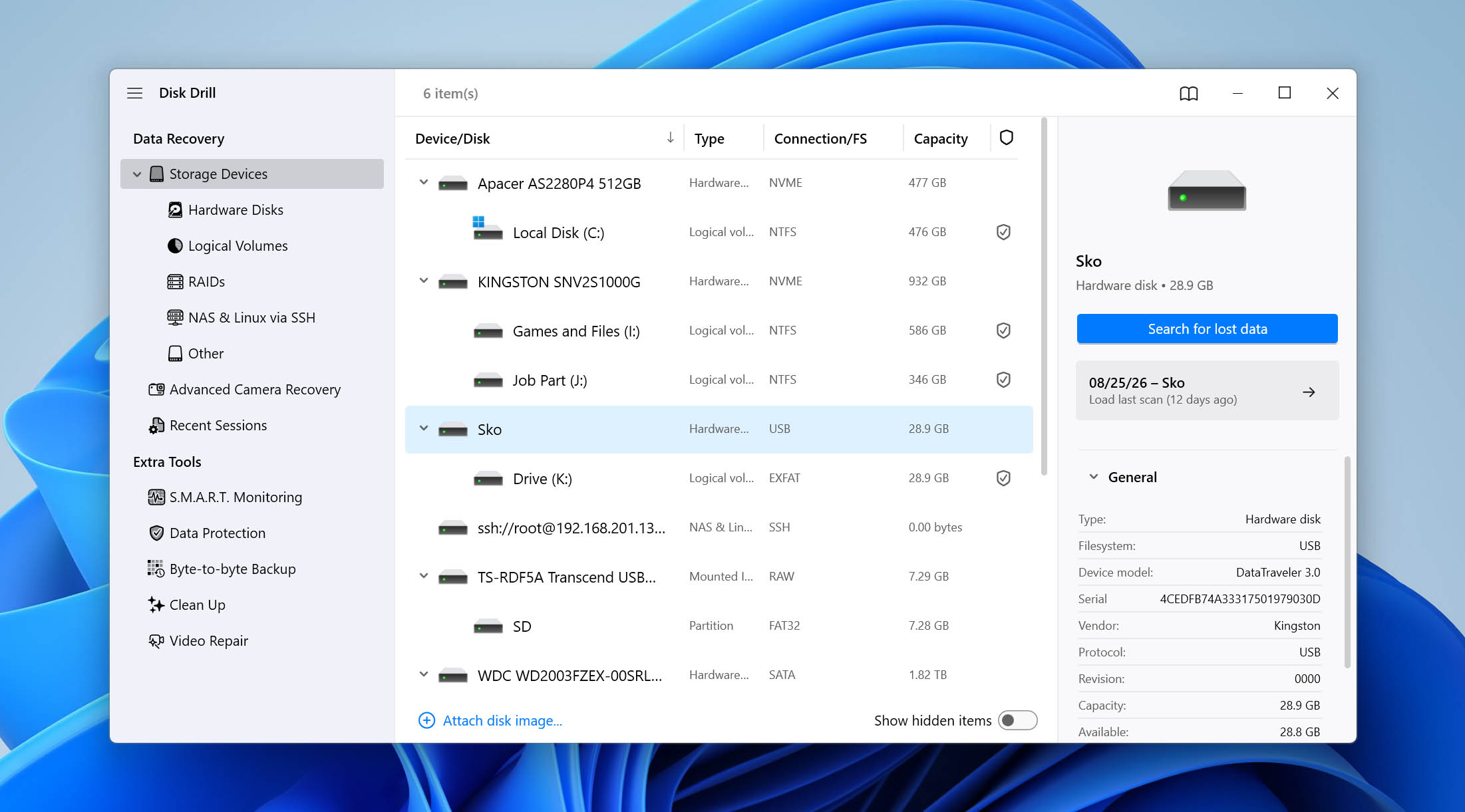Collapse the KINGSTON SNV2S1000G disk
The width and height of the screenshot is (1465, 812).
click(424, 281)
